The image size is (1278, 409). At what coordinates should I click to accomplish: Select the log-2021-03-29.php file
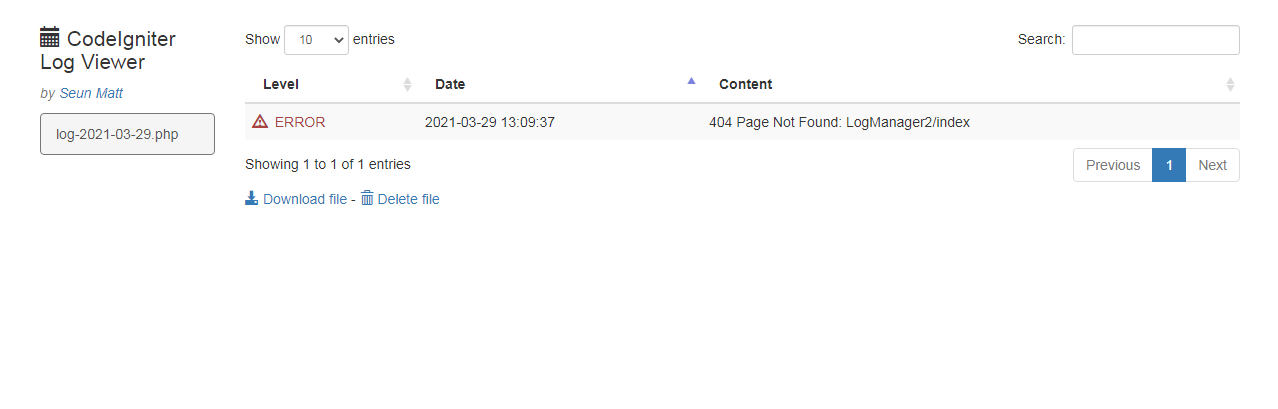point(127,134)
